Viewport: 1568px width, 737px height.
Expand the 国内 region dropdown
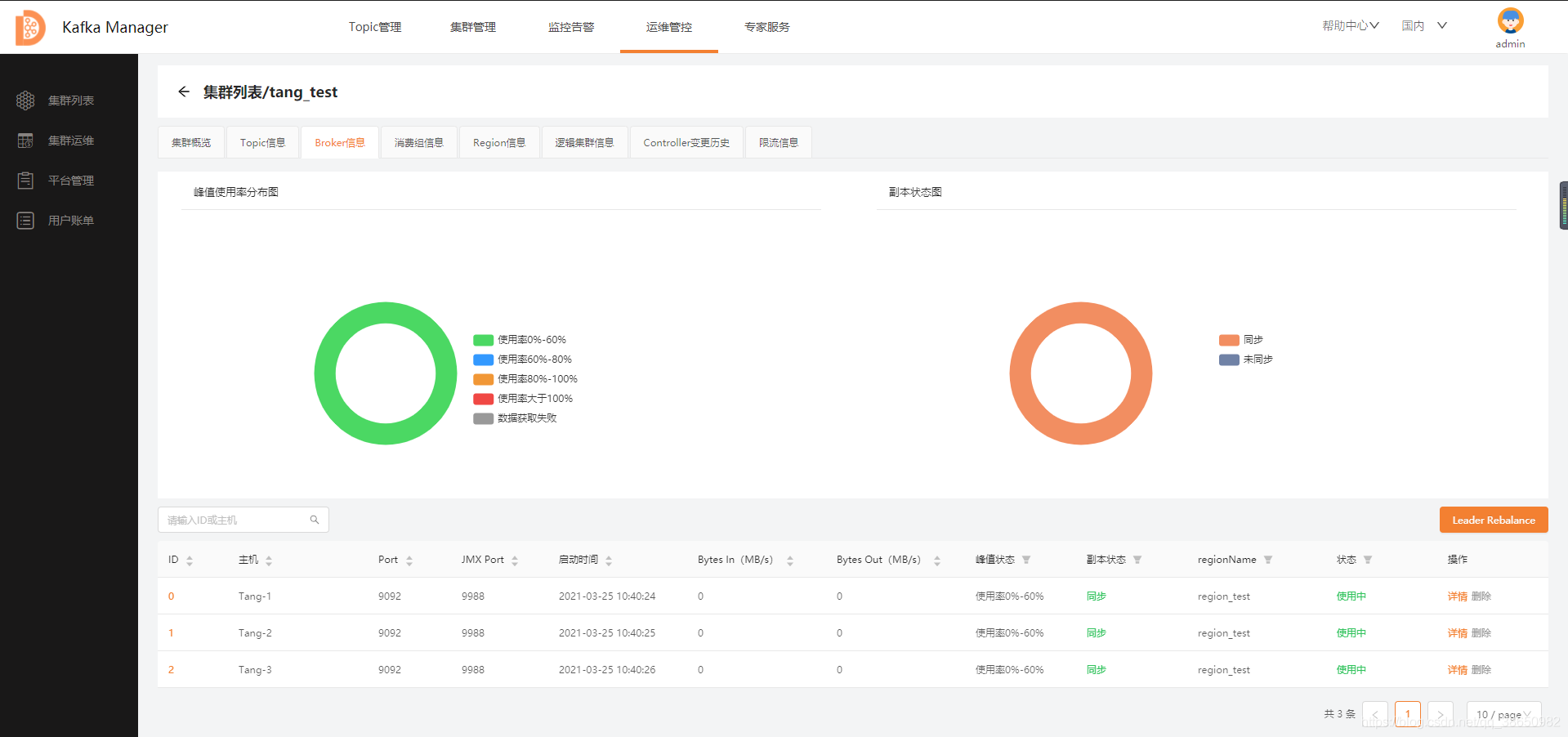point(1424,26)
